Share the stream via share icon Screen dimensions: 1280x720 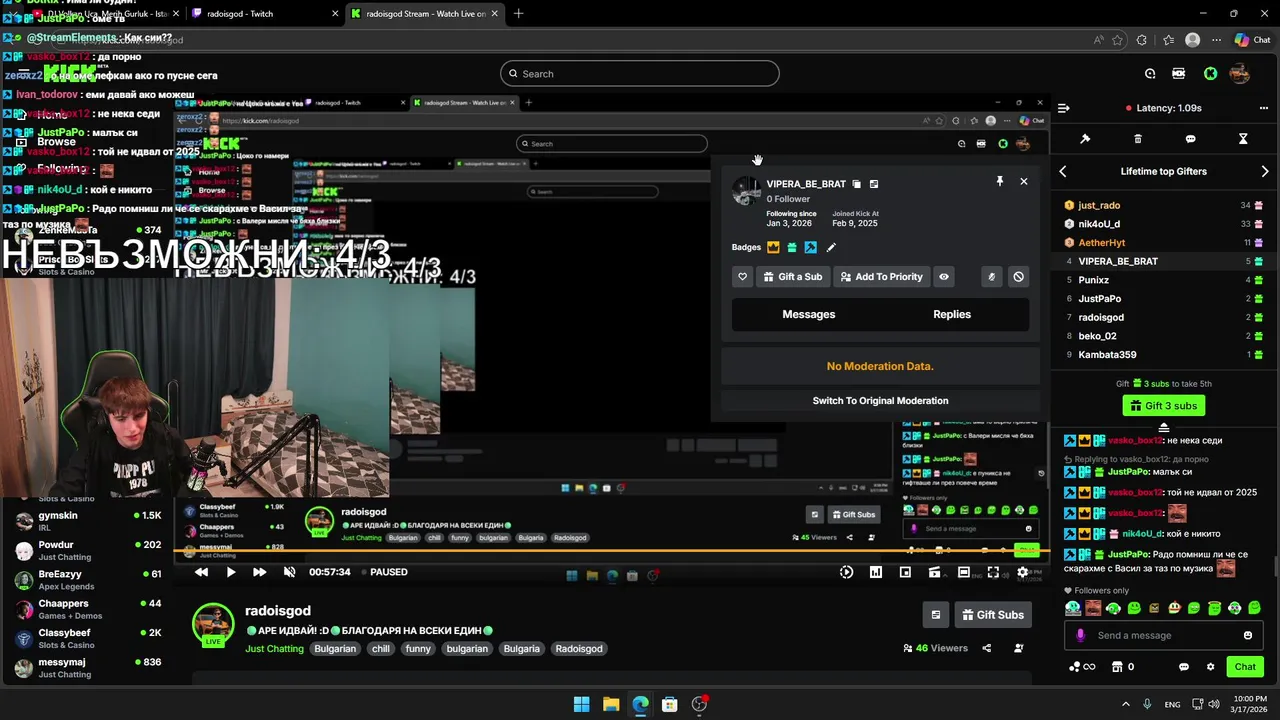[987, 648]
